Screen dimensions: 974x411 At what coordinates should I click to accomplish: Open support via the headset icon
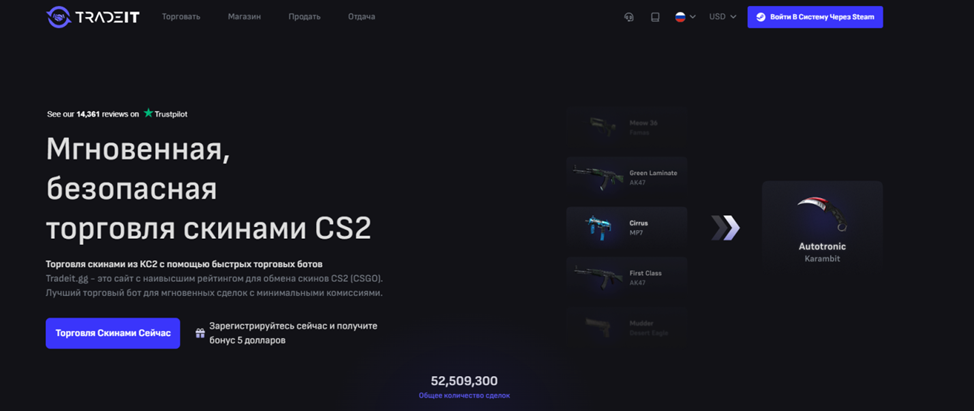(x=629, y=17)
